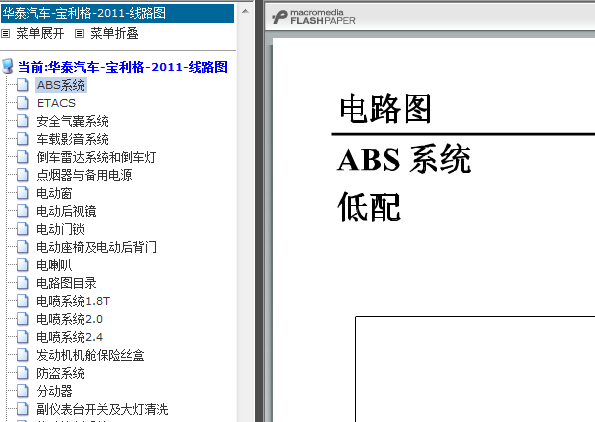Image resolution: width=595 pixels, height=422 pixels.
Task: Open the ETACS entry
Action: tap(56, 103)
